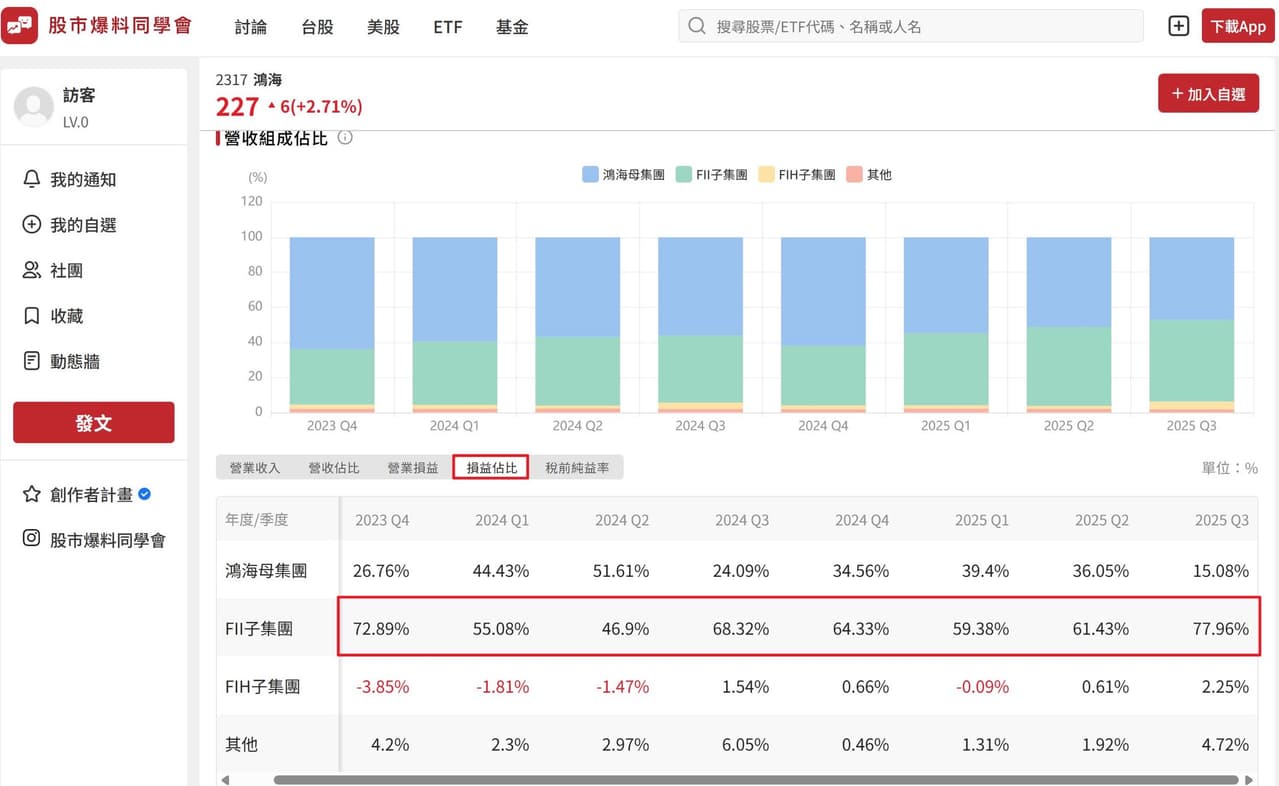Click the 2024 Q2 chart bar
This screenshot has height=786, width=1279.
[577, 324]
